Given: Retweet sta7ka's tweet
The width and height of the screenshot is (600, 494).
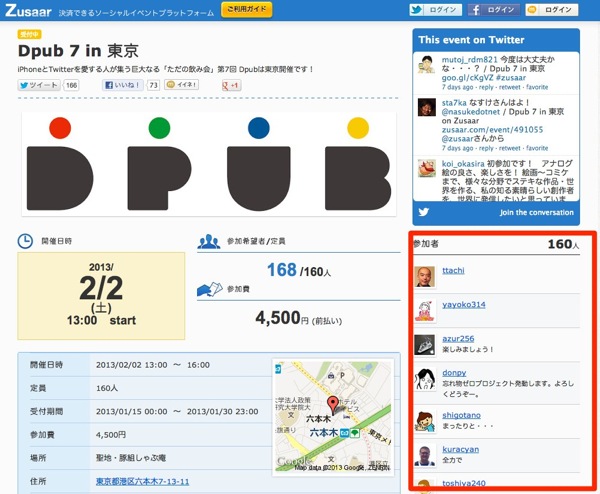Looking at the screenshot, I should click(509, 148).
